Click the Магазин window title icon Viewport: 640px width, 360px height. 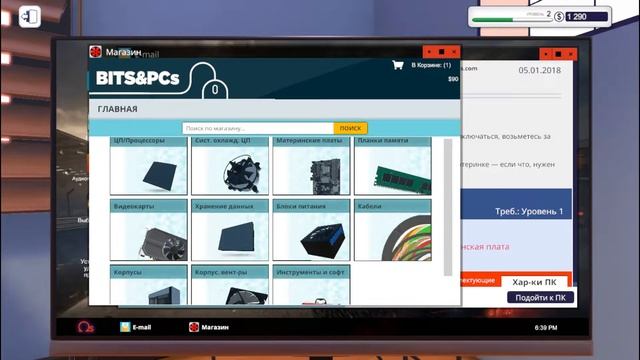[x=96, y=52]
